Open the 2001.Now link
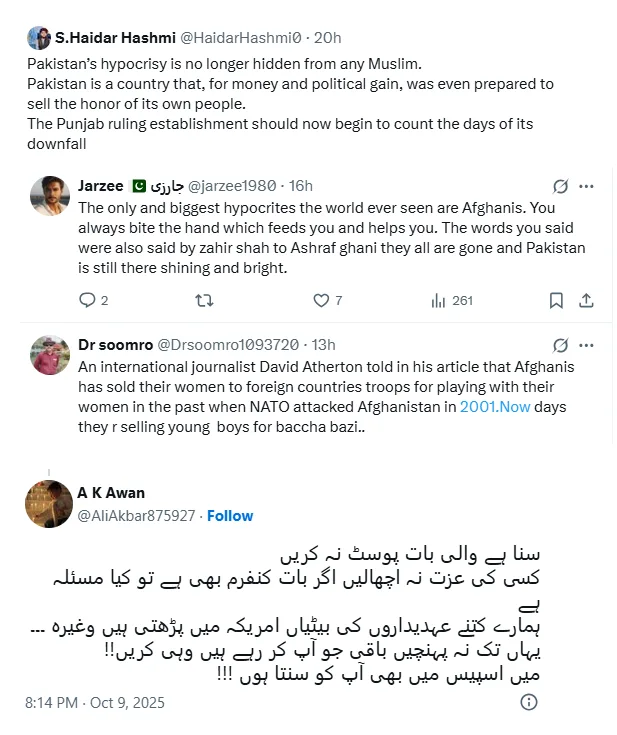This screenshot has height=735, width=617. click(495, 406)
